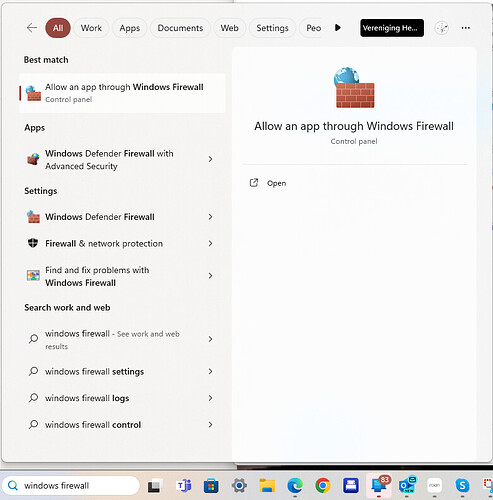Switch to the Web filter tab
The width and height of the screenshot is (493, 500).
(229, 28)
